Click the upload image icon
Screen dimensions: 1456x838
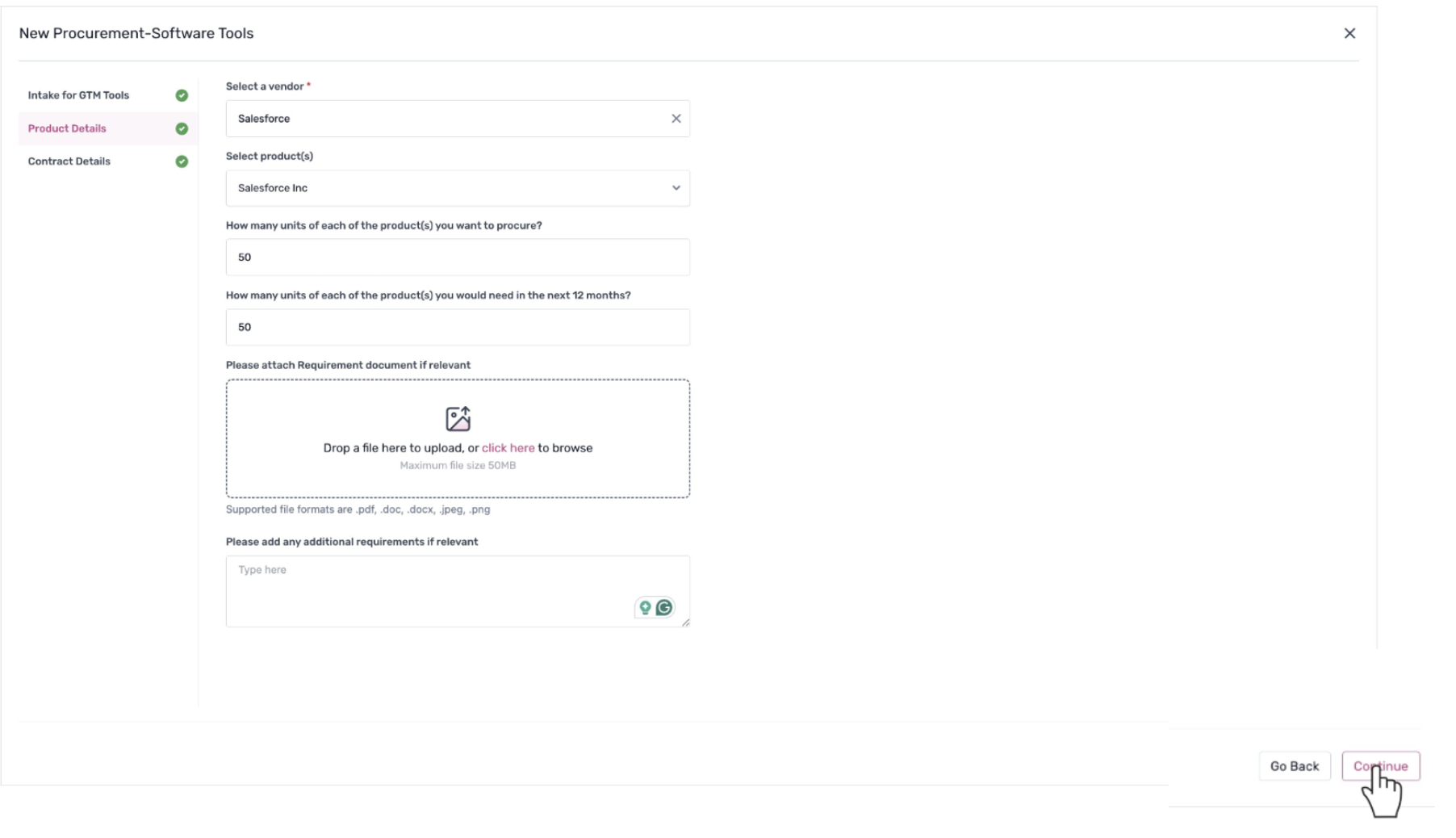coord(458,419)
